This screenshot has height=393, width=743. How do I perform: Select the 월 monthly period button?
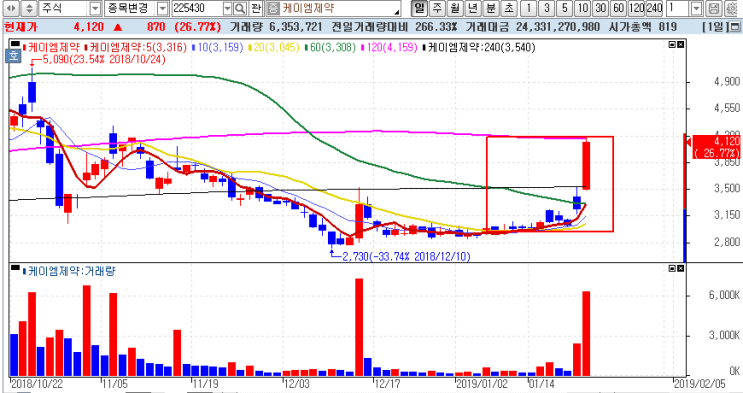click(x=455, y=8)
